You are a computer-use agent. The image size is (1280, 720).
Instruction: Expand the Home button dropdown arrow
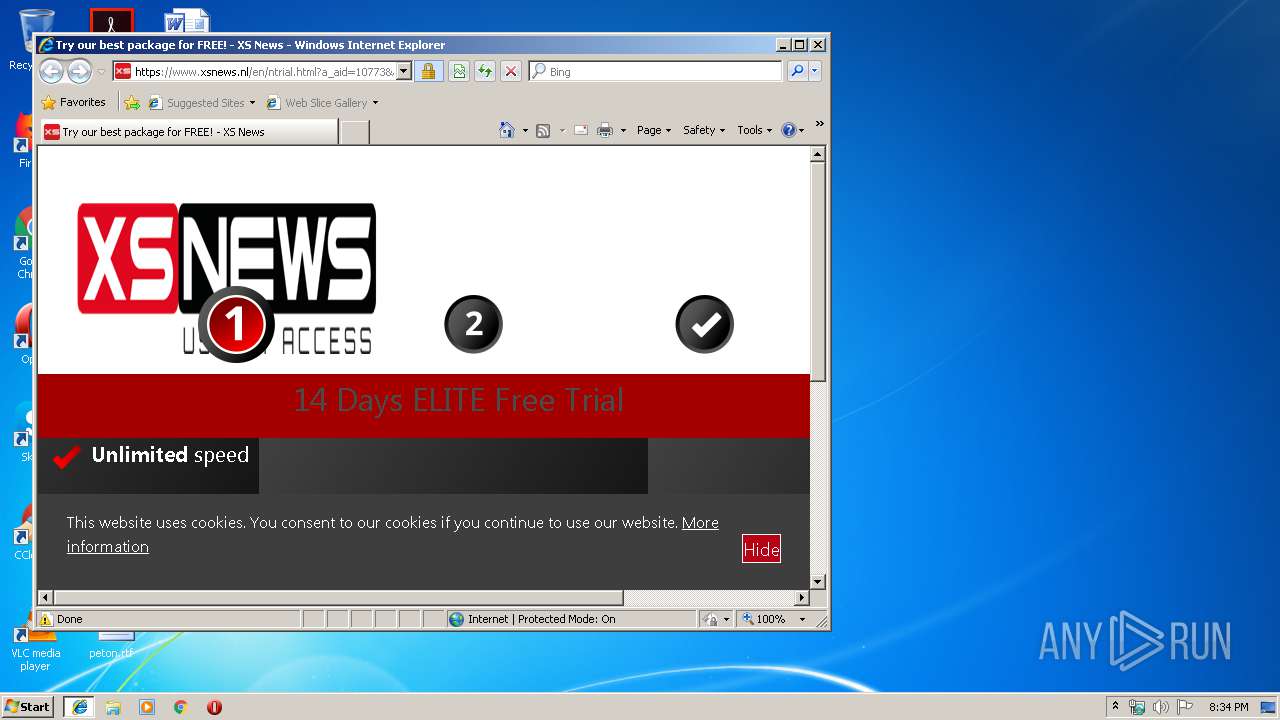point(525,130)
